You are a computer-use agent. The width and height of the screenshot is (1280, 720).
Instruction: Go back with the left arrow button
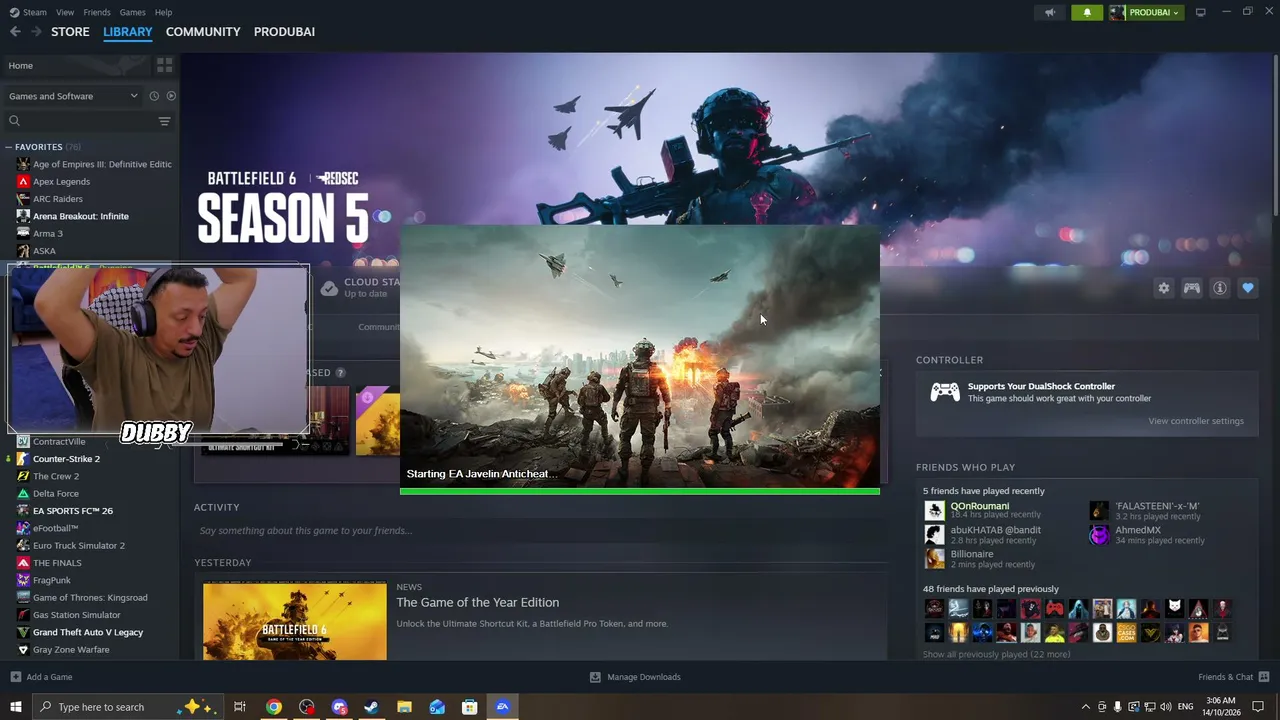pos(15,32)
